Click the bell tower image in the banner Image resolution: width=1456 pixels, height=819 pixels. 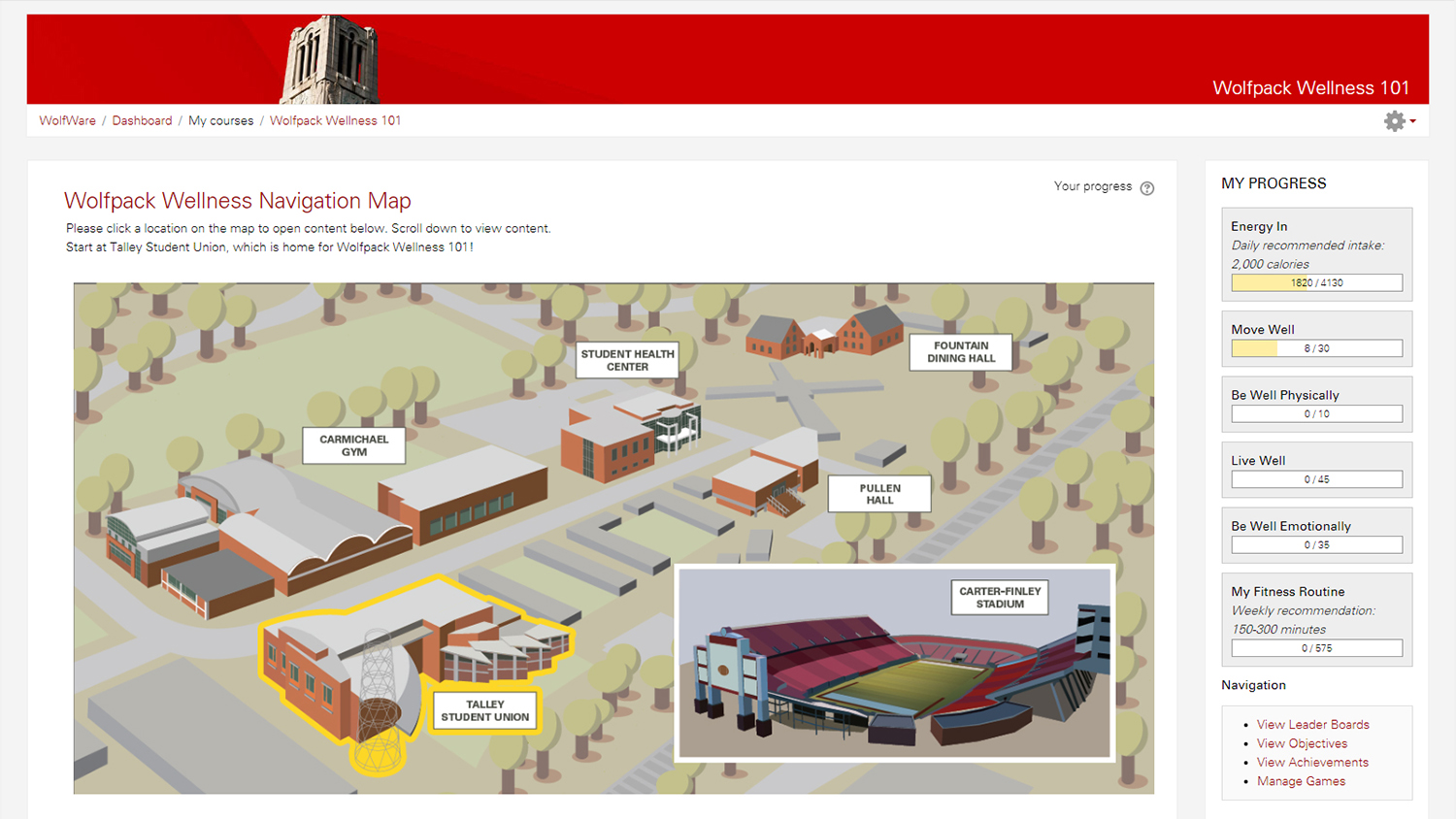330,59
